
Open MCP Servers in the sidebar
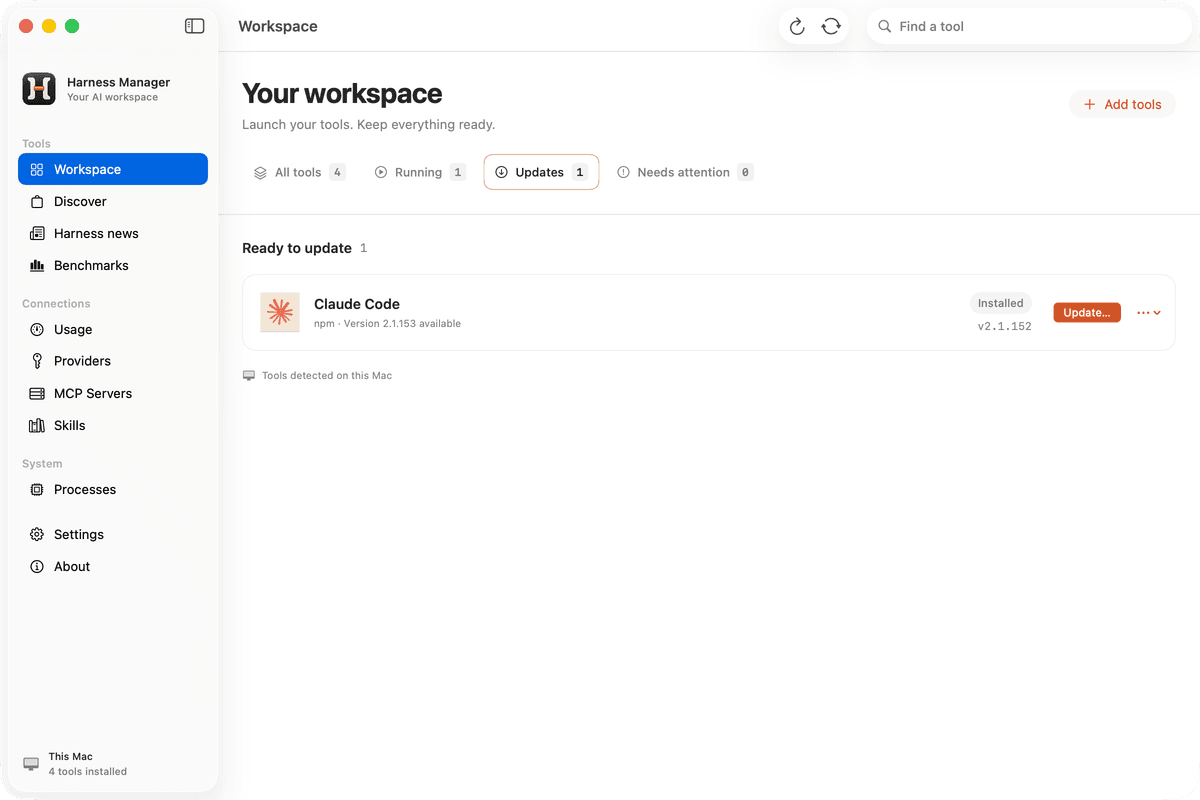(x=113, y=393)
